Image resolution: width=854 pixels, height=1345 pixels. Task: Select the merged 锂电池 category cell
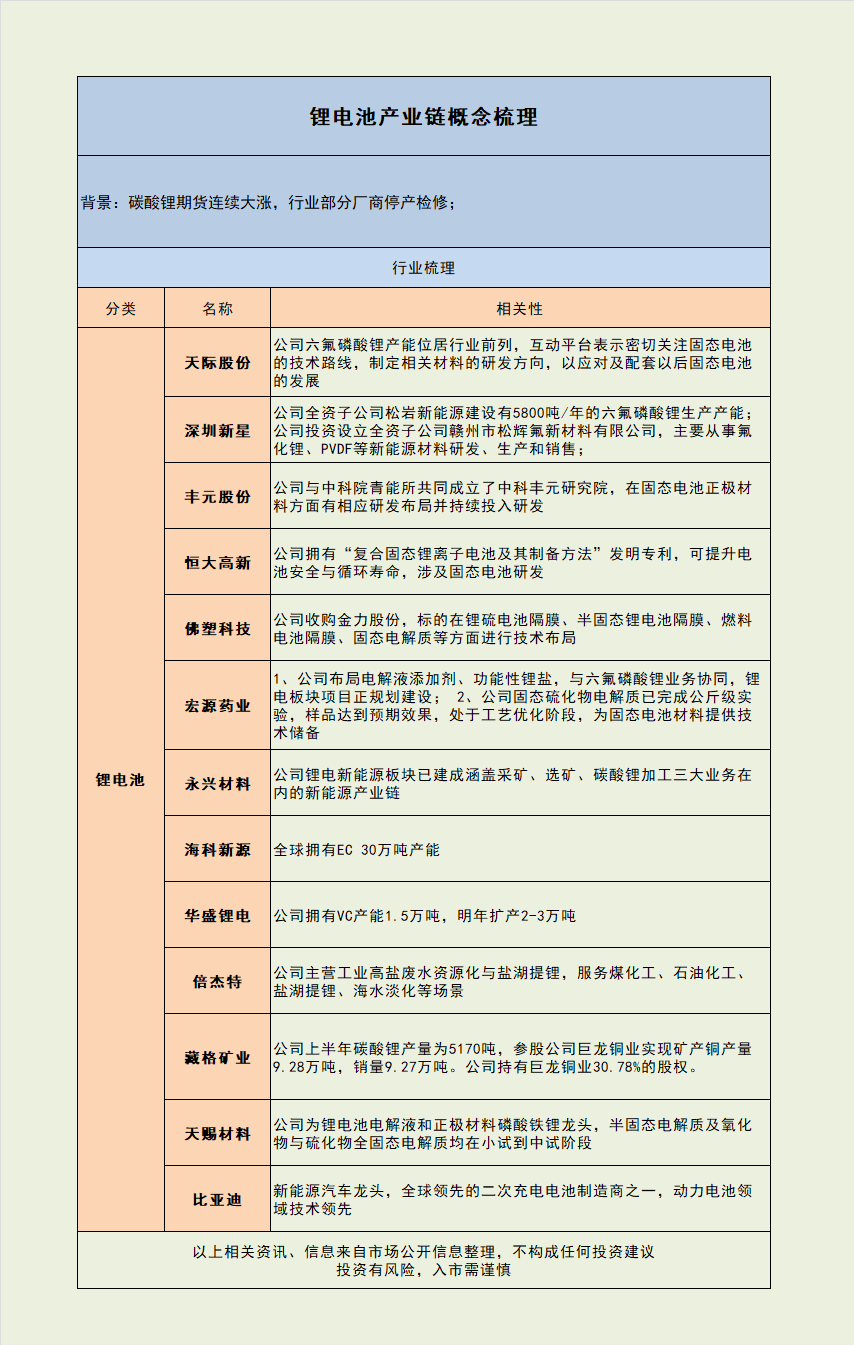click(121, 779)
